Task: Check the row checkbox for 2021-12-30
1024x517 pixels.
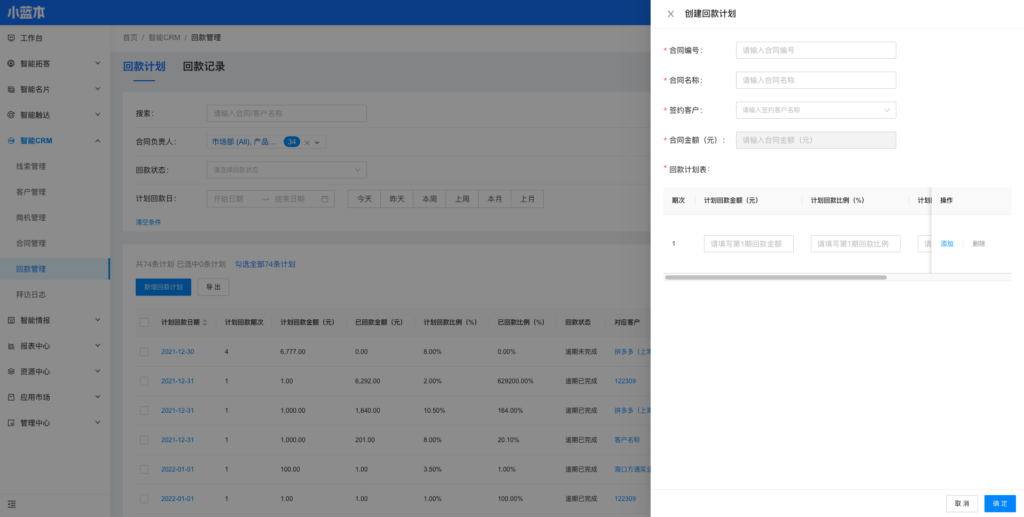Action: click(x=144, y=352)
